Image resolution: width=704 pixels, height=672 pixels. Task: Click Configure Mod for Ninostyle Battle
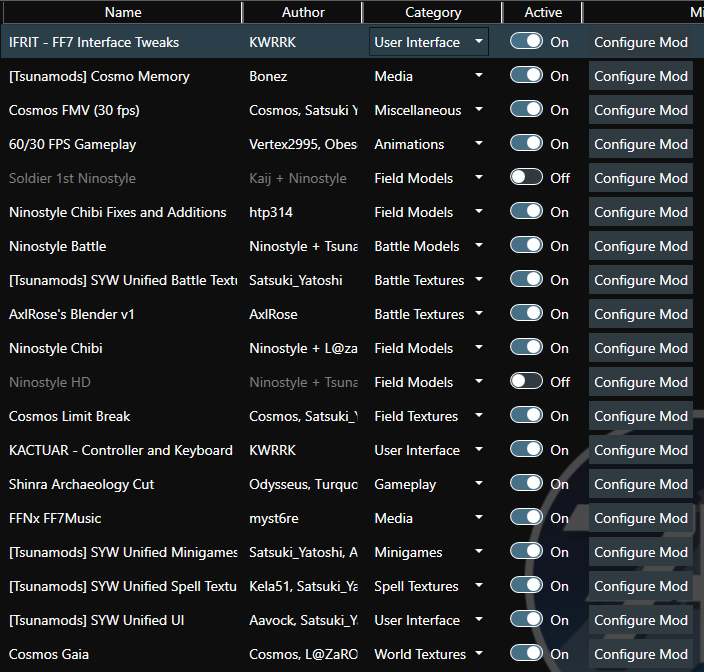coord(640,246)
